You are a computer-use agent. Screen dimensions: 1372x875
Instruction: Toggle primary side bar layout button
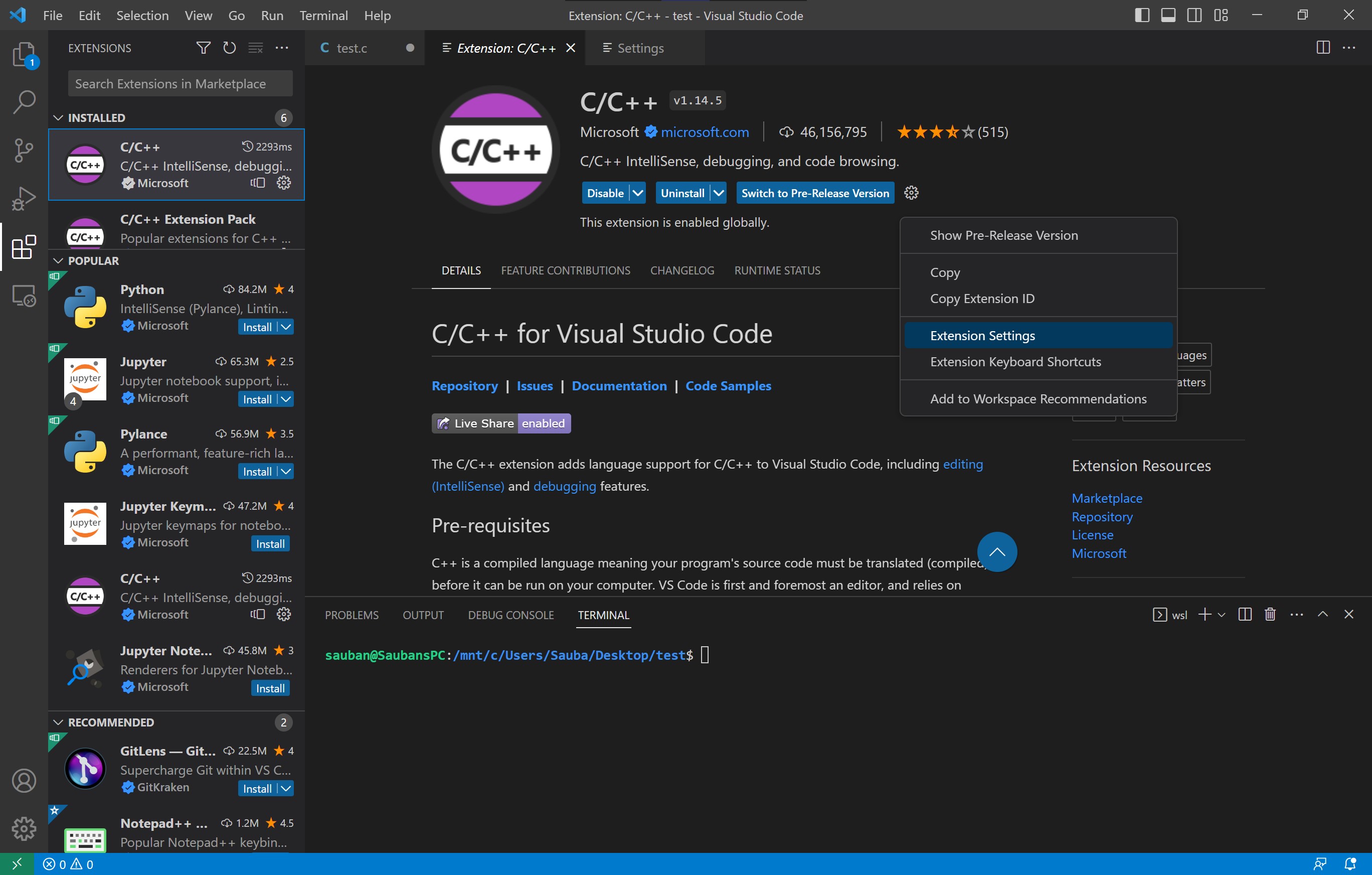tap(1142, 16)
